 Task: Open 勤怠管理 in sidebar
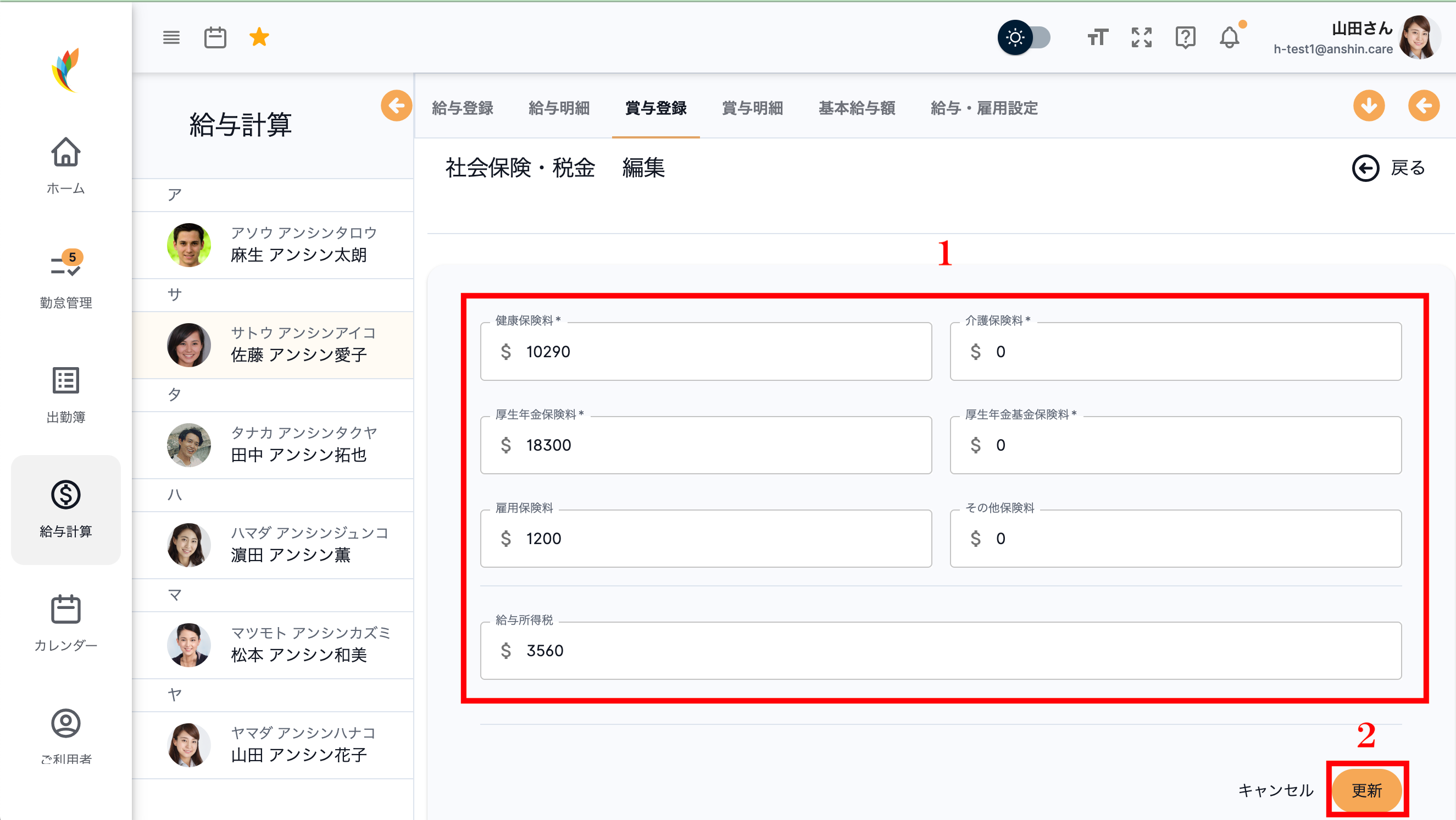pos(65,279)
